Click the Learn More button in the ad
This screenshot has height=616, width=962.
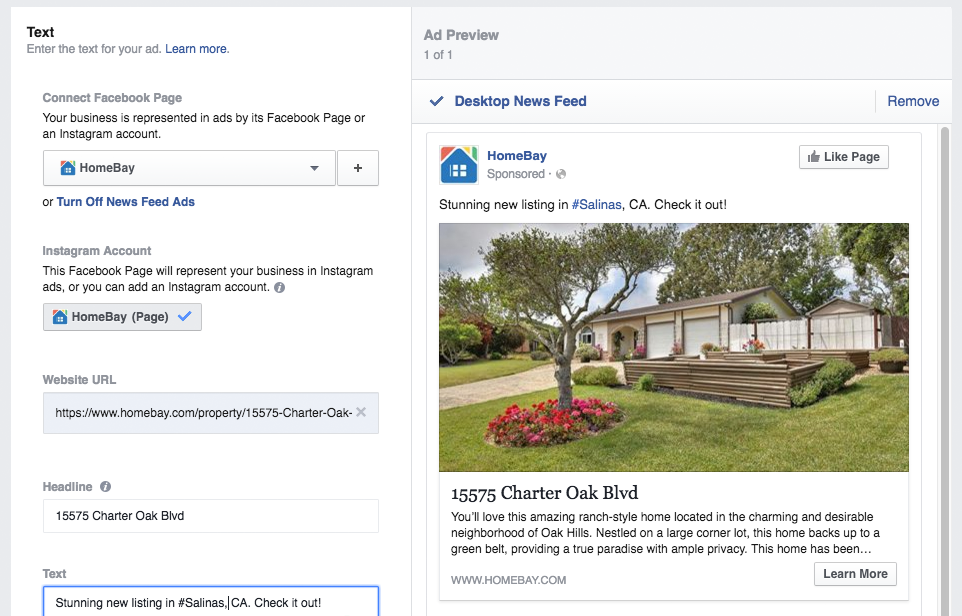(855, 574)
